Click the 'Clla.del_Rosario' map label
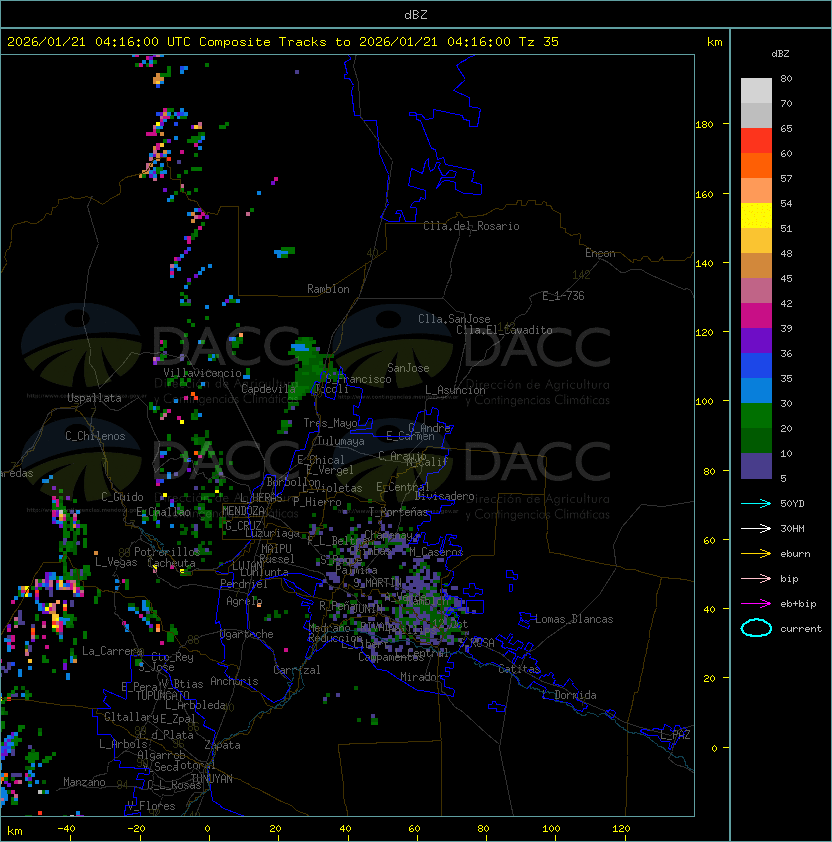Screen dimensions: 832x842 click(471, 227)
